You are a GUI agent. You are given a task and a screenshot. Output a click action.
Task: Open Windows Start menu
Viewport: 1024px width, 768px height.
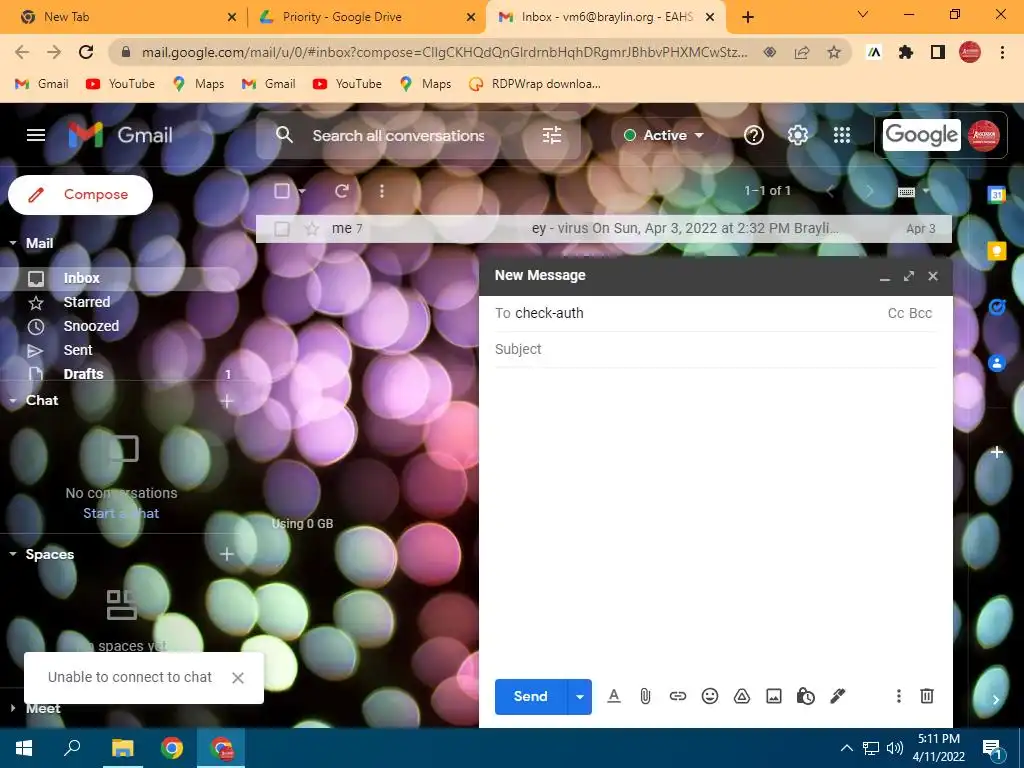(24, 748)
